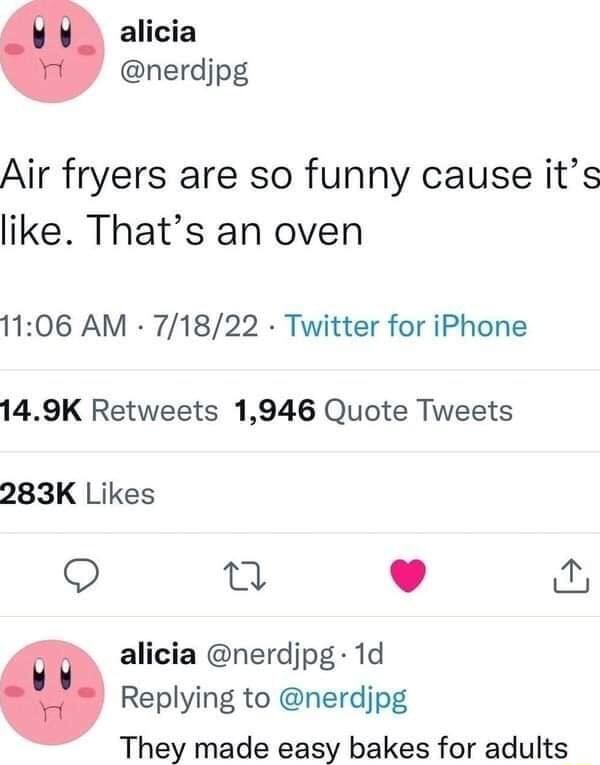Open alicia's Kirby avatar at top

tap(52, 50)
